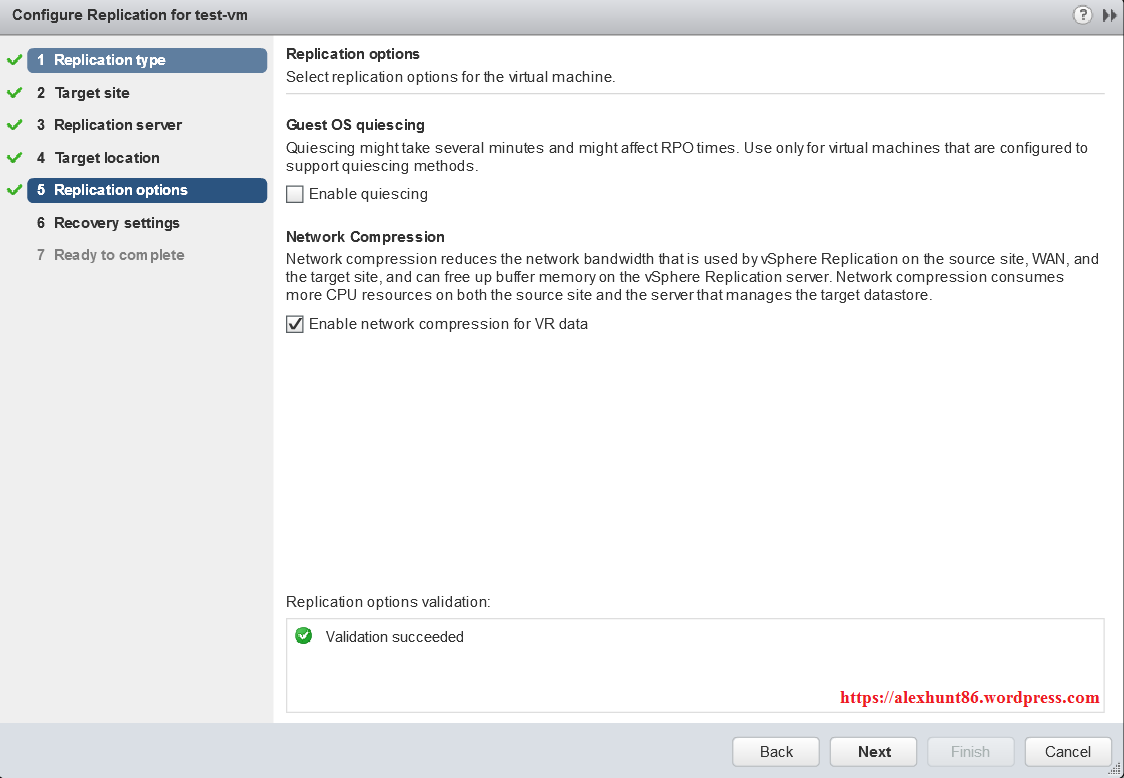Click the double-arrow expand icon in title bar

pos(1109,16)
